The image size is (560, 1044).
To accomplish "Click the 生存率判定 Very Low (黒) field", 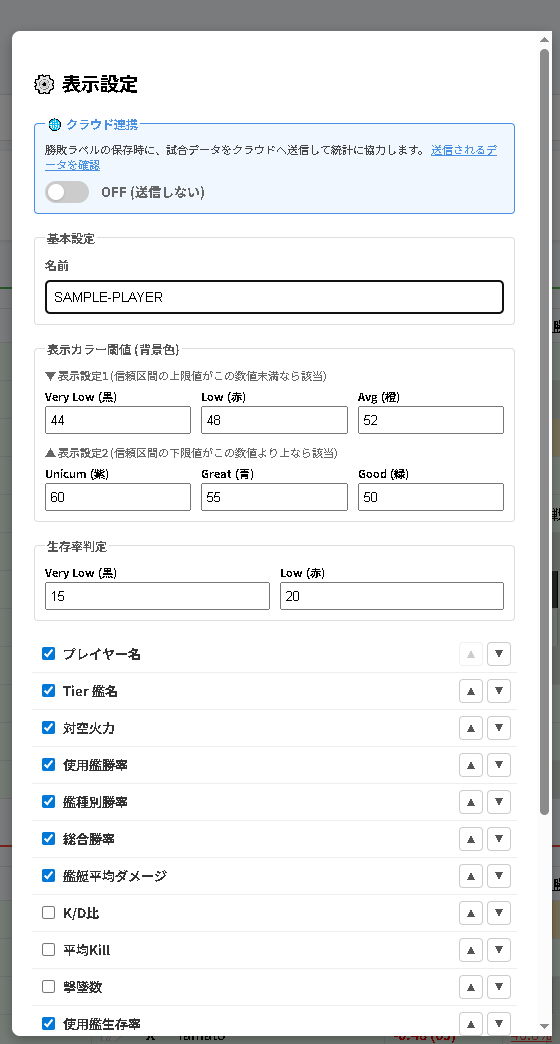I will pos(157,596).
